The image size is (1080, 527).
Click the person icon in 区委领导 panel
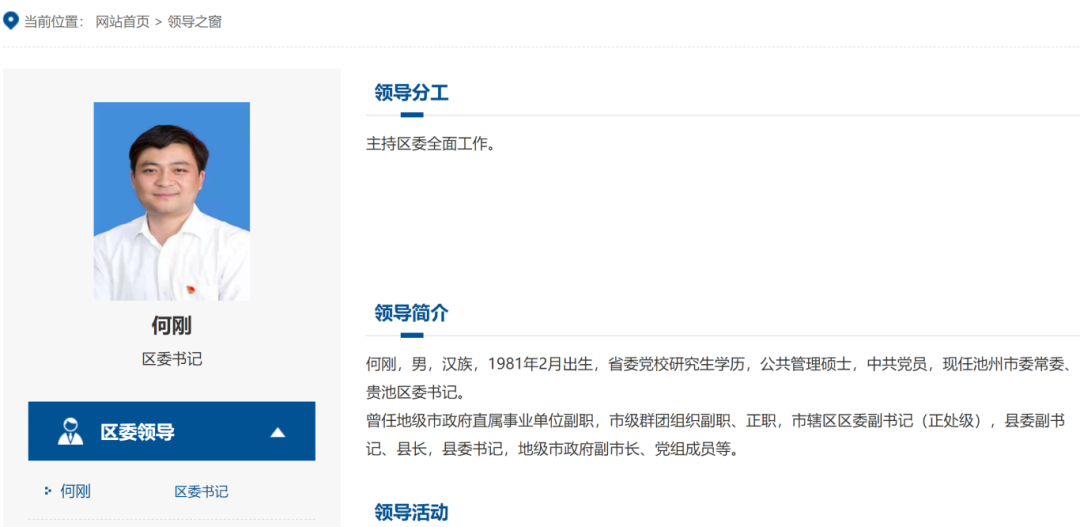pos(70,432)
